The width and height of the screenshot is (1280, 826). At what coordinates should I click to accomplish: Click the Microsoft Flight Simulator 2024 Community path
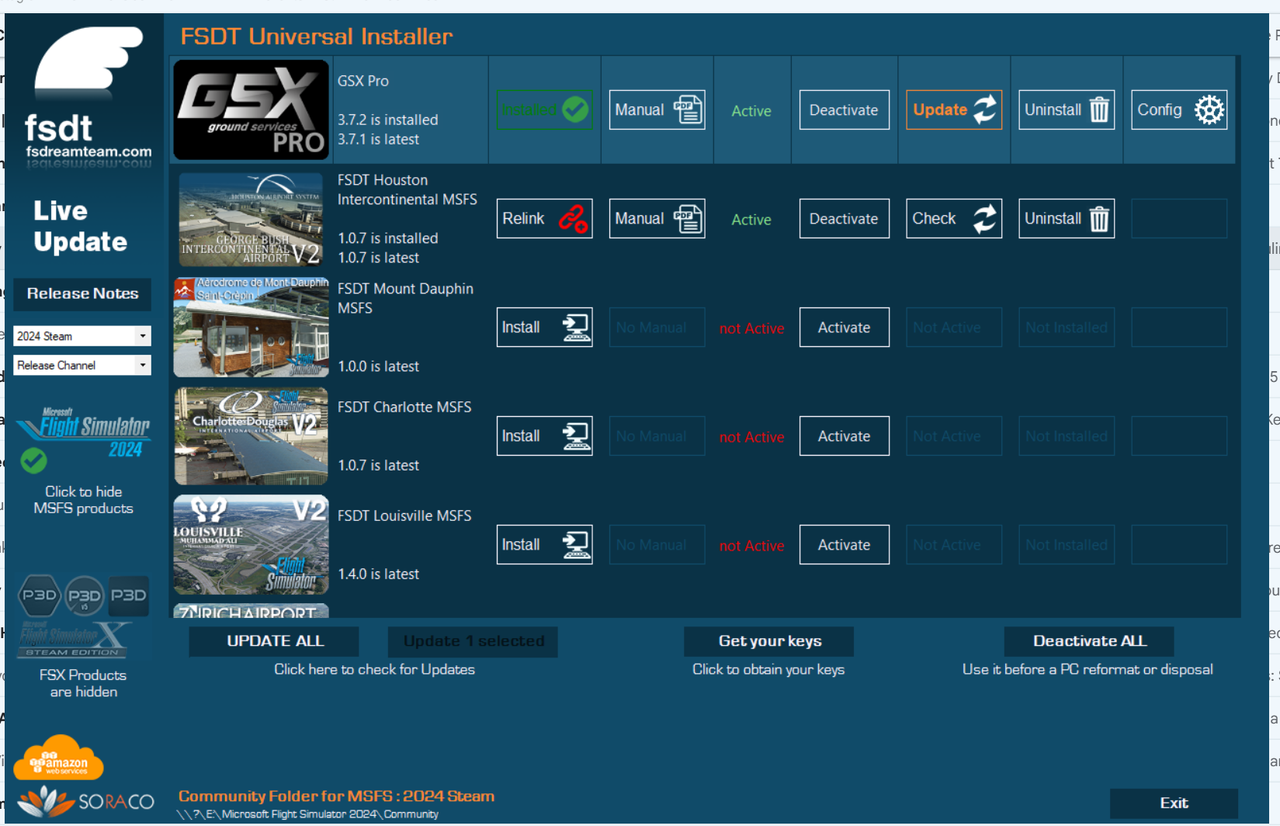coord(308,814)
